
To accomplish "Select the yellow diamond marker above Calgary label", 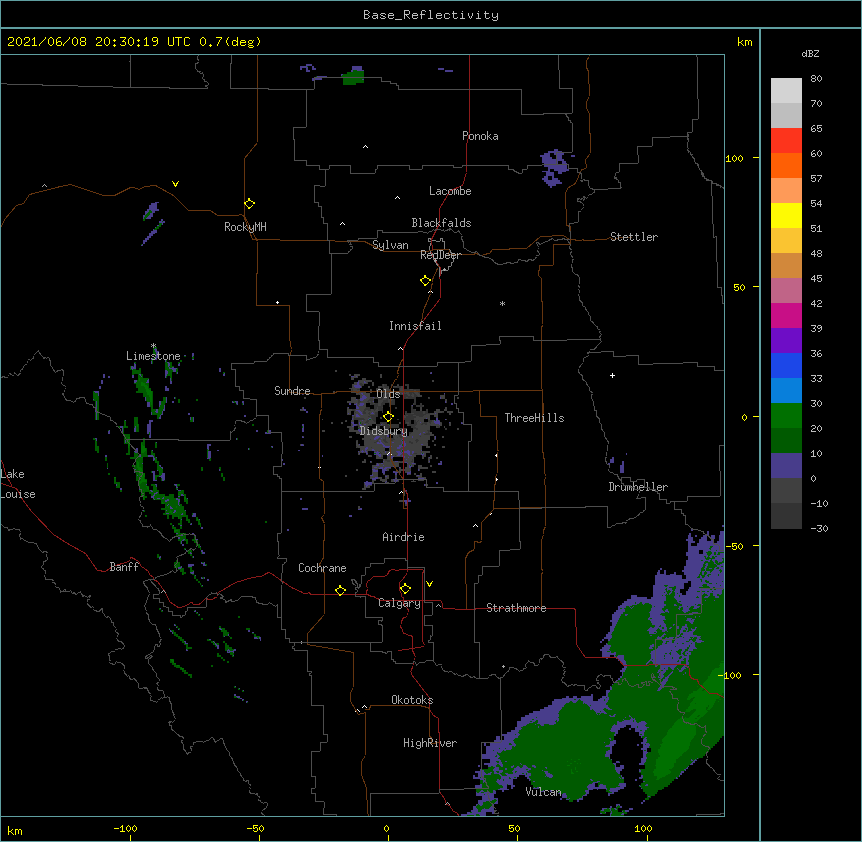I will pos(405,589).
